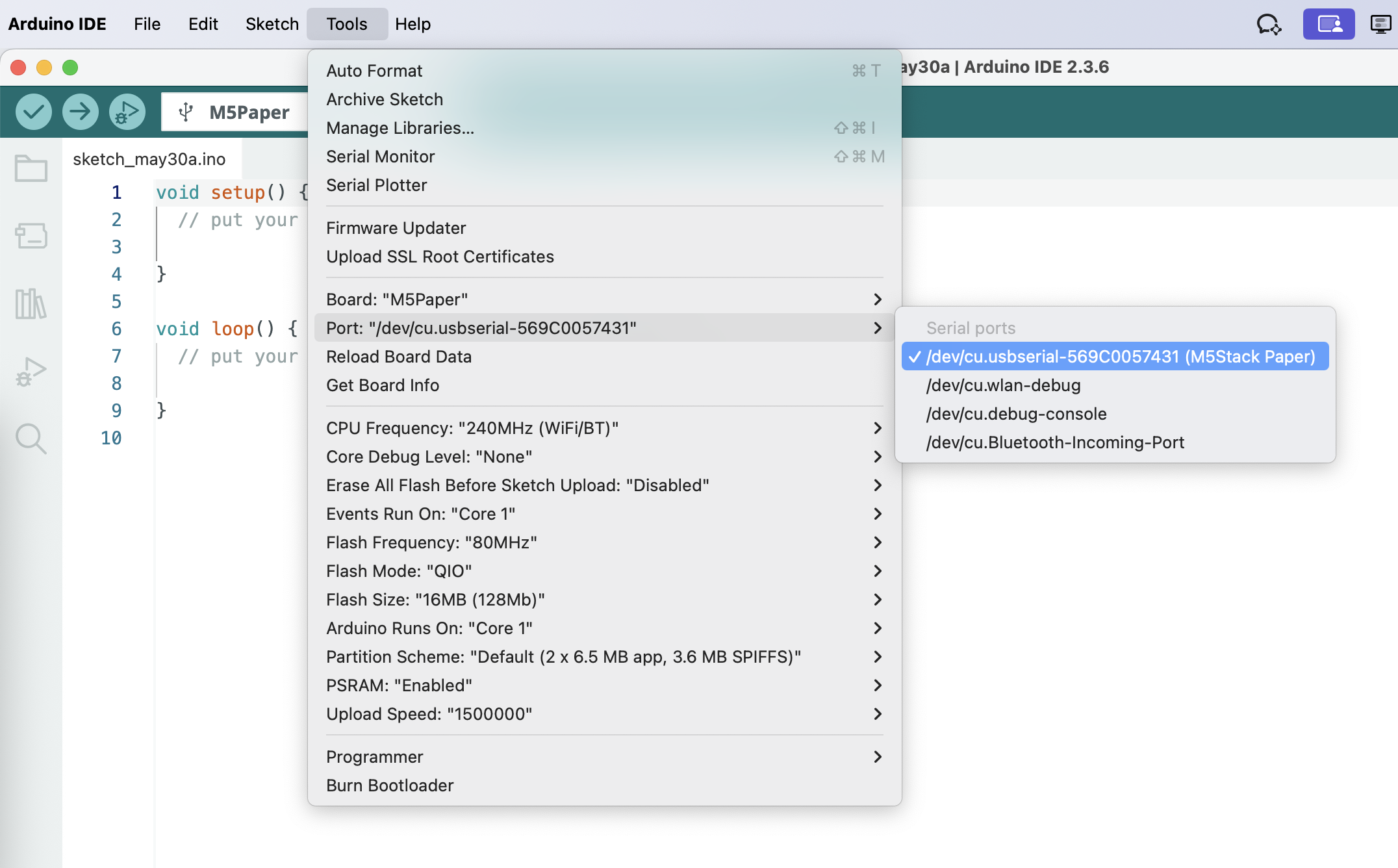Open the Sketch menu
Screen dimensions: 1398x868
pyautogui.click(x=272, y=24)
